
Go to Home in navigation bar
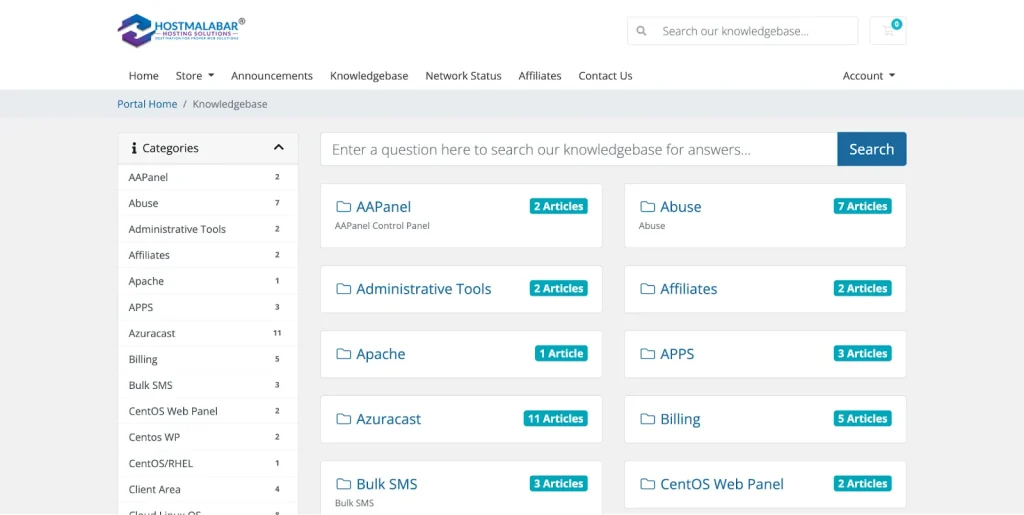(x=144, y=76)
